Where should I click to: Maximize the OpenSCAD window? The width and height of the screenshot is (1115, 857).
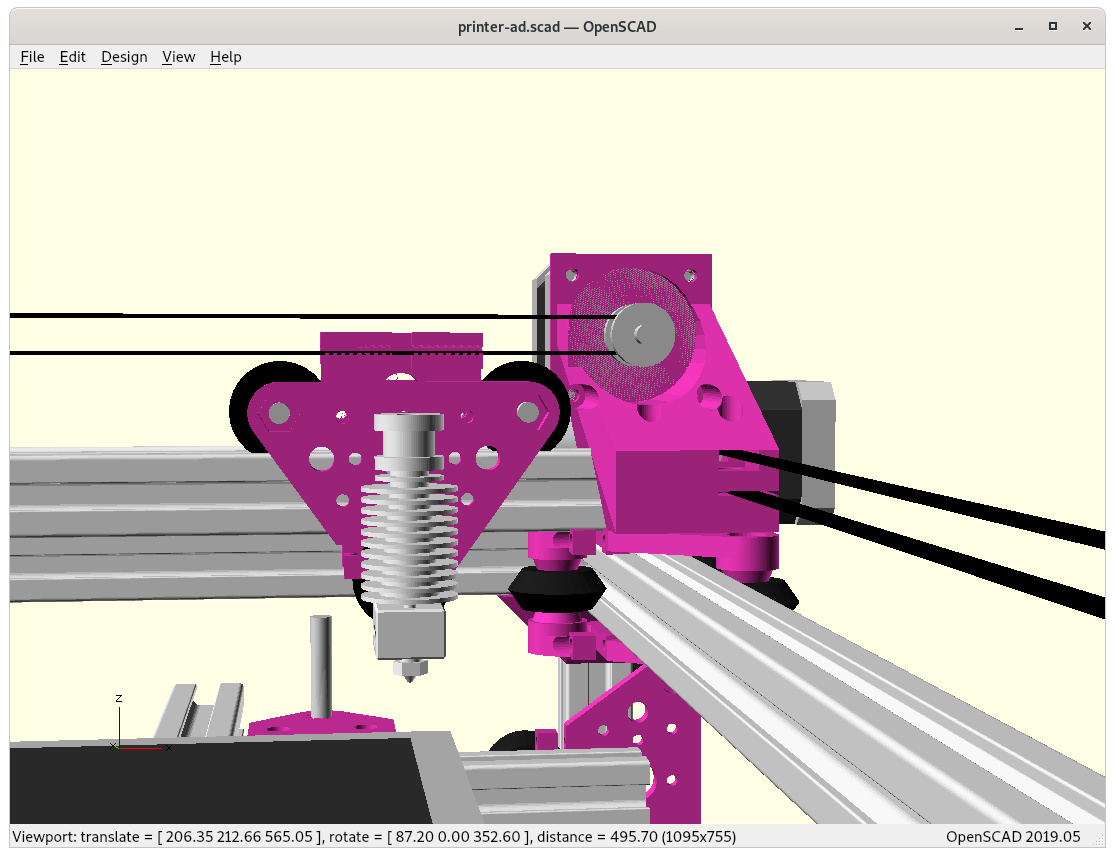point(1052,26)
